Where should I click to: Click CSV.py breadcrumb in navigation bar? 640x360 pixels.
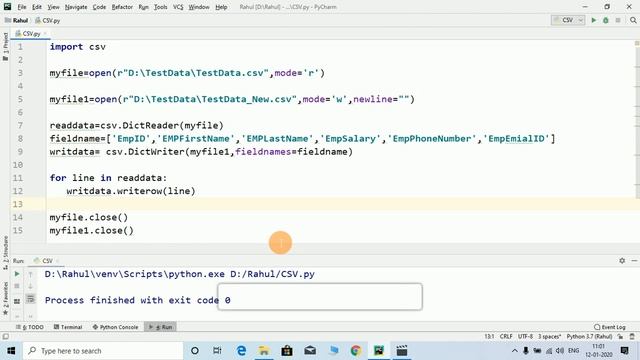coord(48,20)
